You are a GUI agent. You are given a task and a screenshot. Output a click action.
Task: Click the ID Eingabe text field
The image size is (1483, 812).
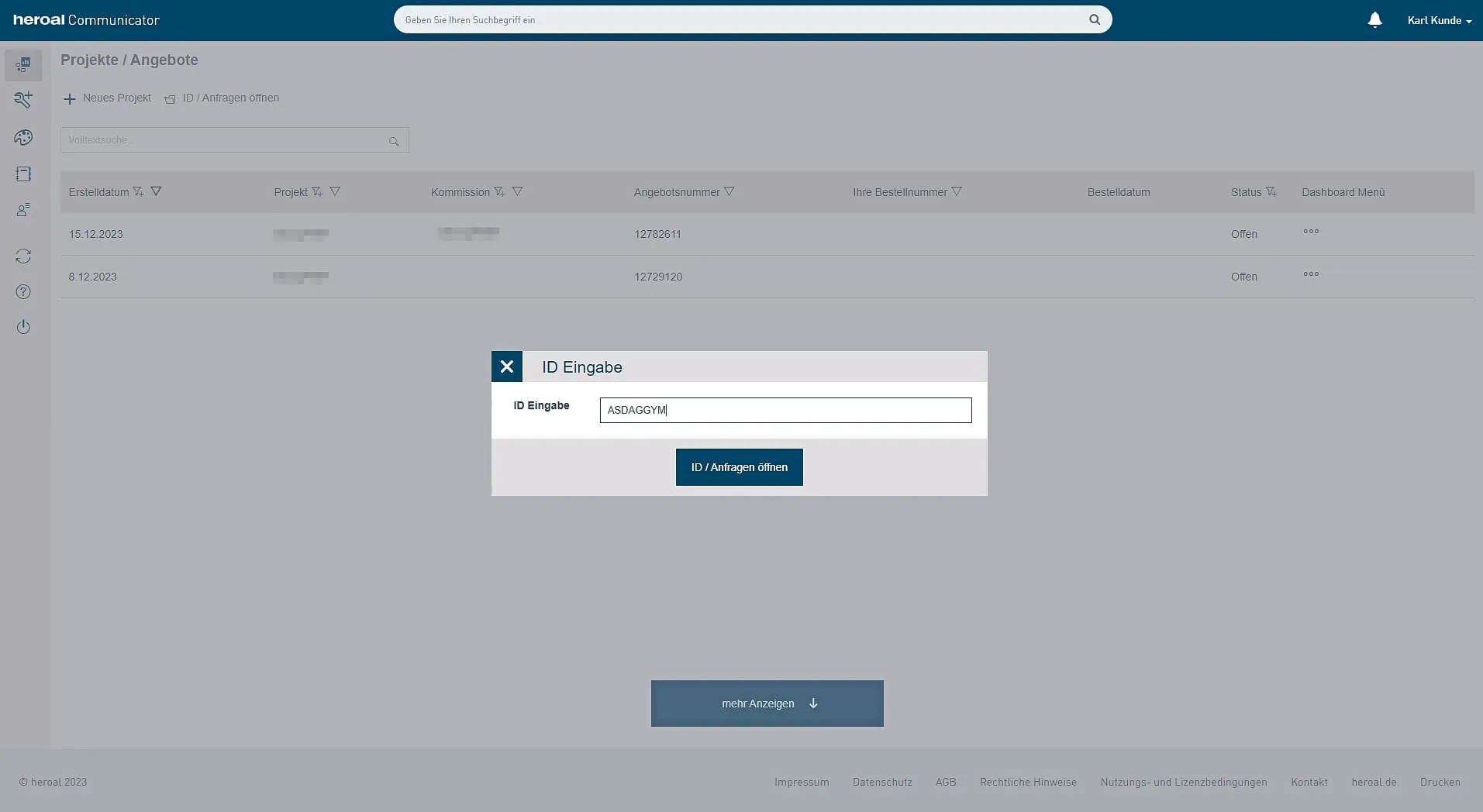[x=785, y=410]
